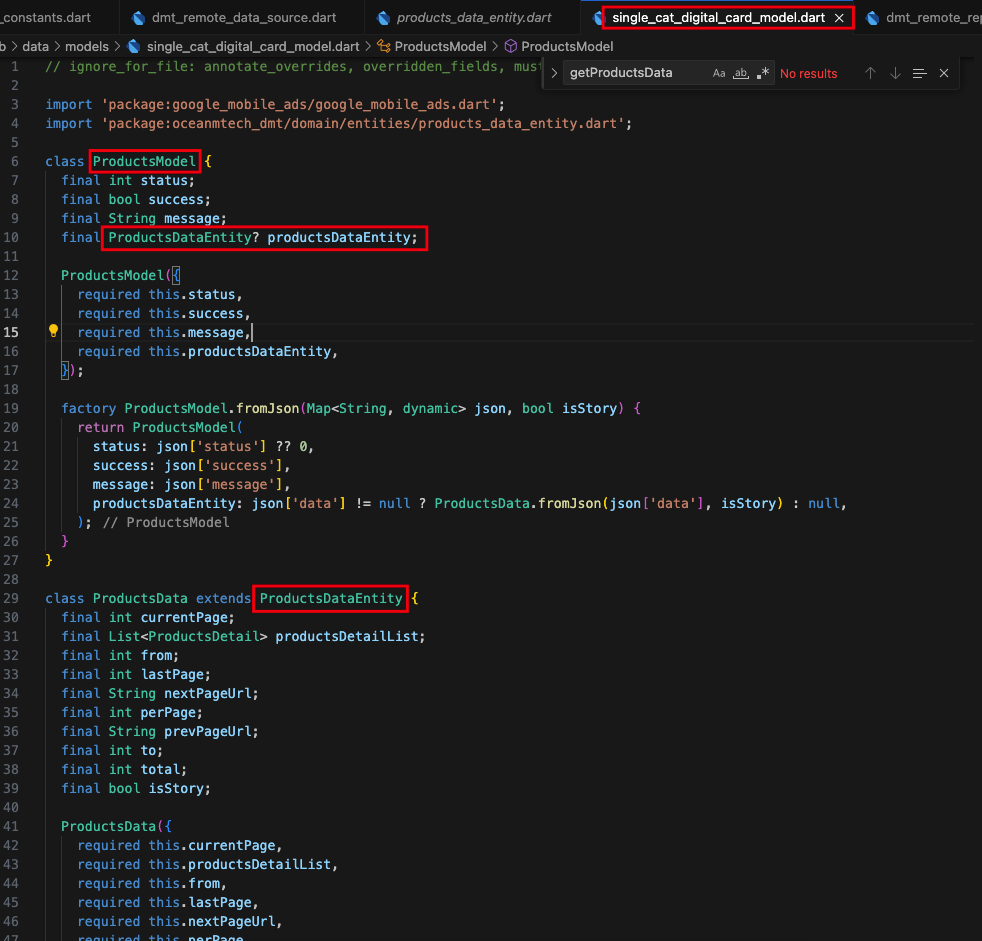Click the ignore_for_file comment line

pyautogui.click(x=291, y=66)
